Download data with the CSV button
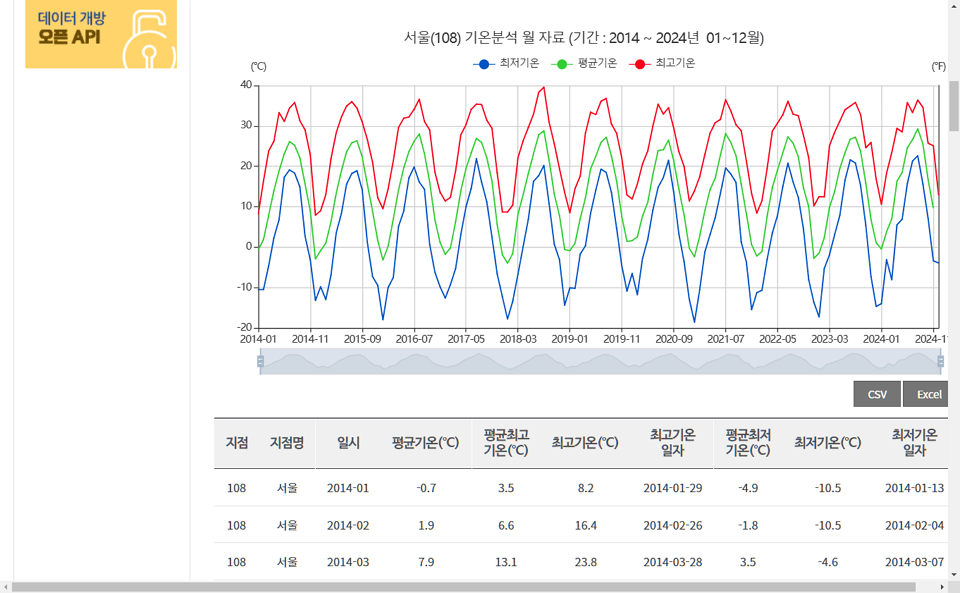This screenshot has height=593, width=960. click(x=877, y=394)
